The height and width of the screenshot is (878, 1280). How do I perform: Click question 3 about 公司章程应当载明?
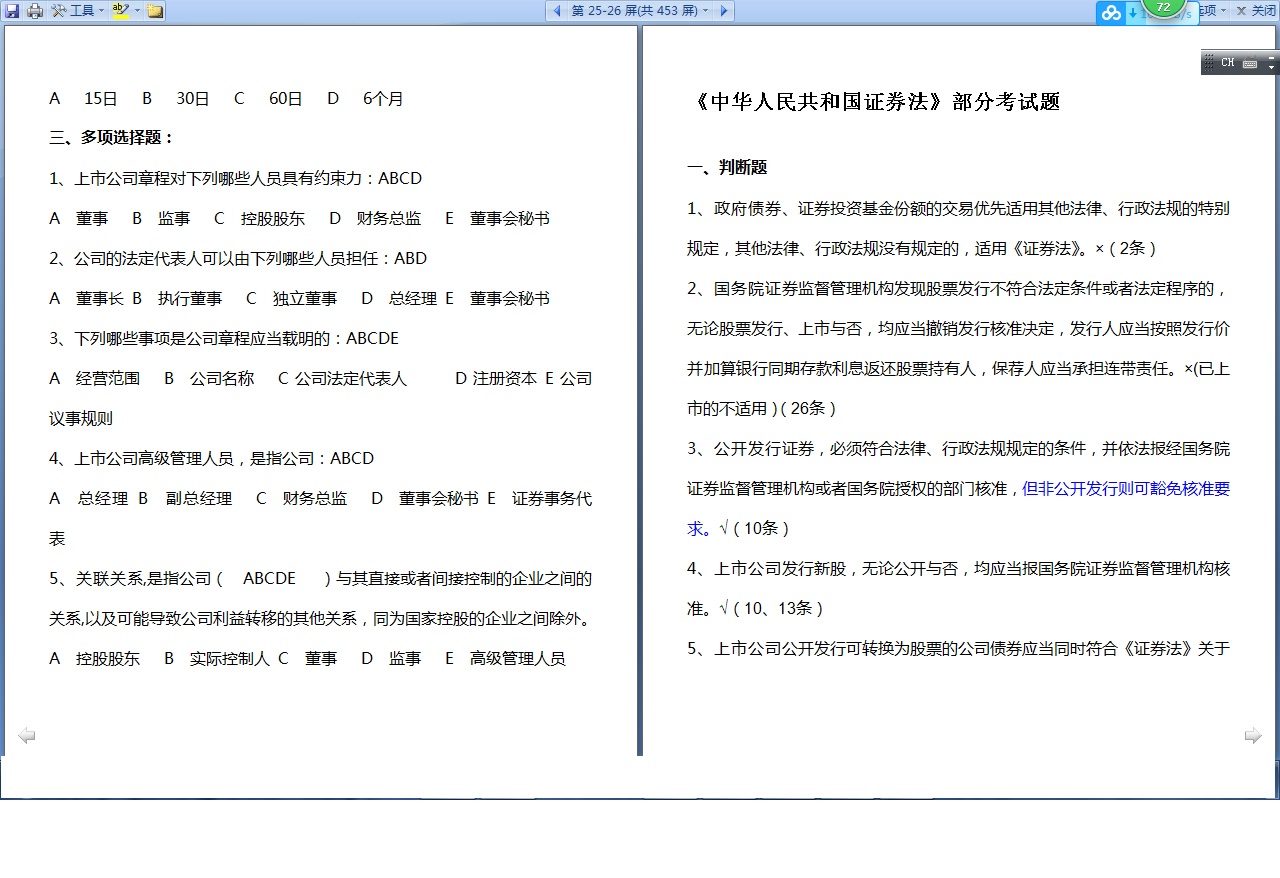tap(224, 338)
